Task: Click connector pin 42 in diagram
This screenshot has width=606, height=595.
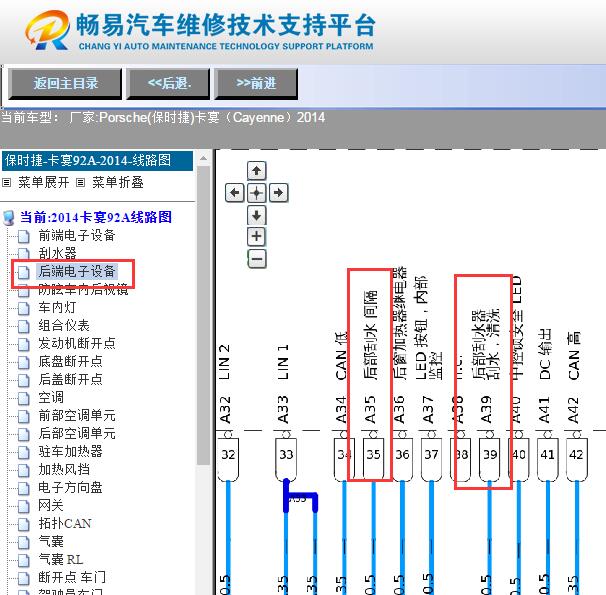Action: 577,459
